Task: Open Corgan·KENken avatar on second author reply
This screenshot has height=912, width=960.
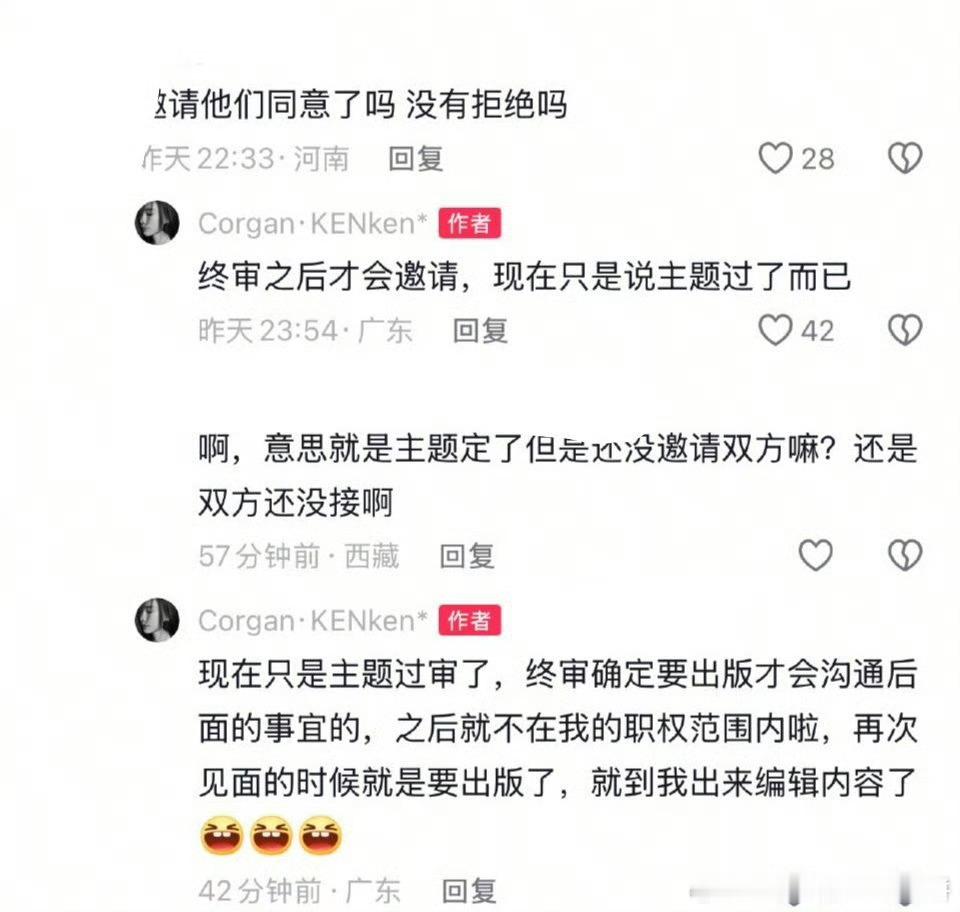Action: point(157,620)
